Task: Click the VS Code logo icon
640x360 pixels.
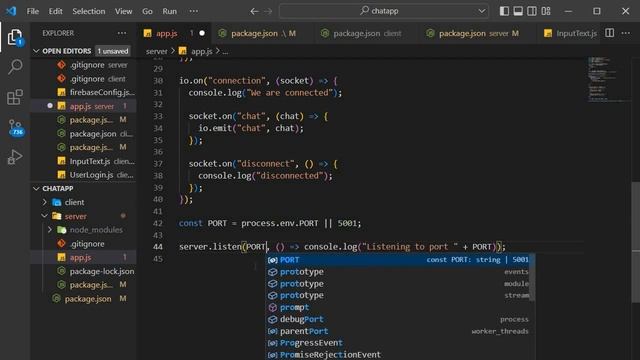Action: pos(11,11)
